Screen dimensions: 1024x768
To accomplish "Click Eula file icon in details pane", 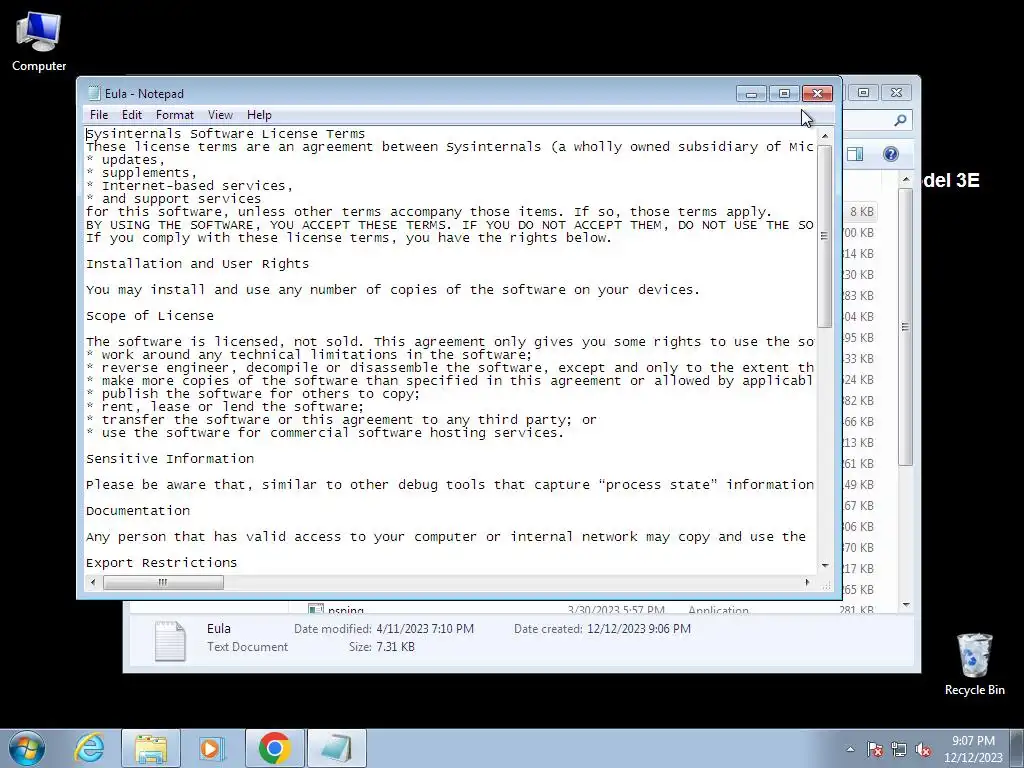I will (170, 641).
